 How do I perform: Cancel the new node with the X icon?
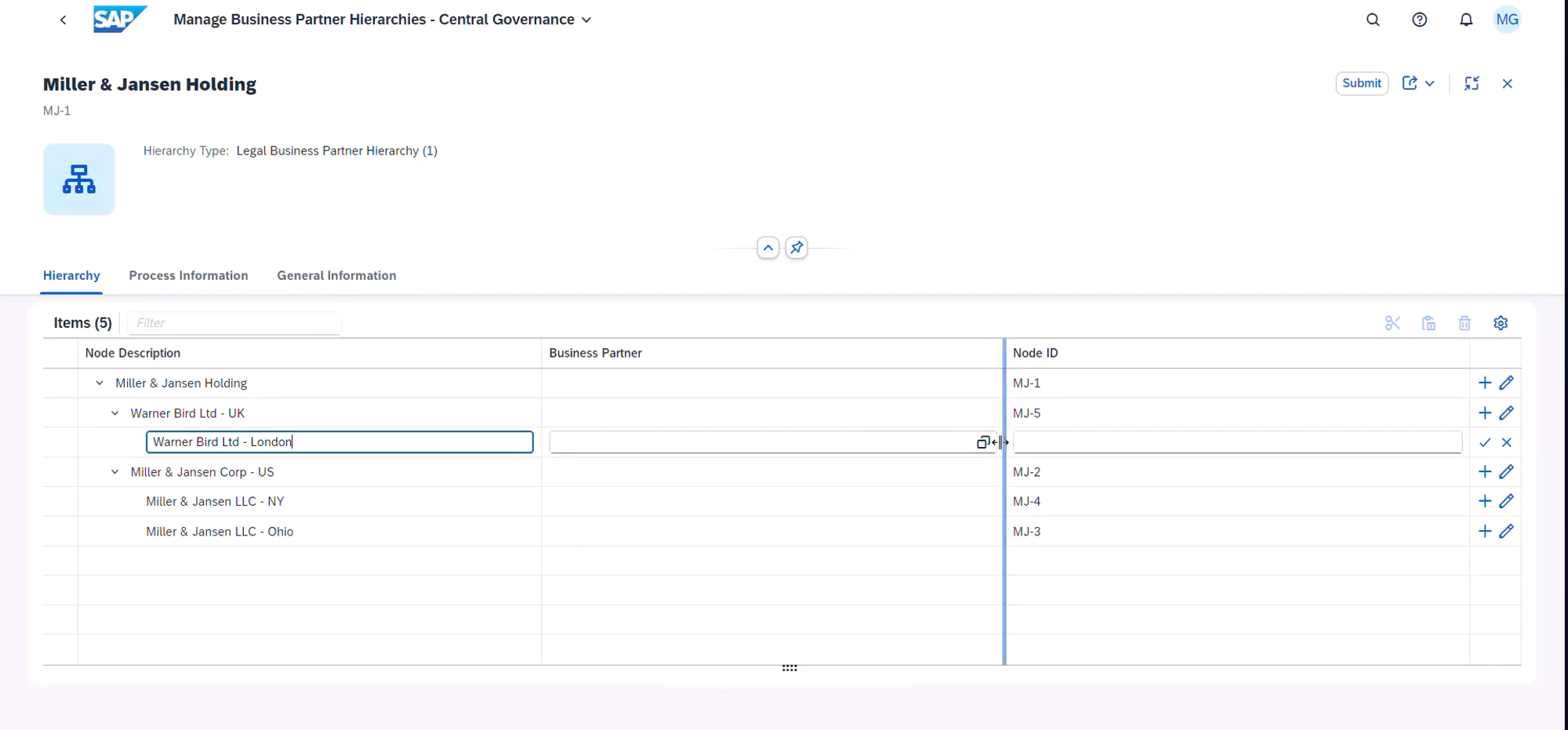click(1507, 442)
